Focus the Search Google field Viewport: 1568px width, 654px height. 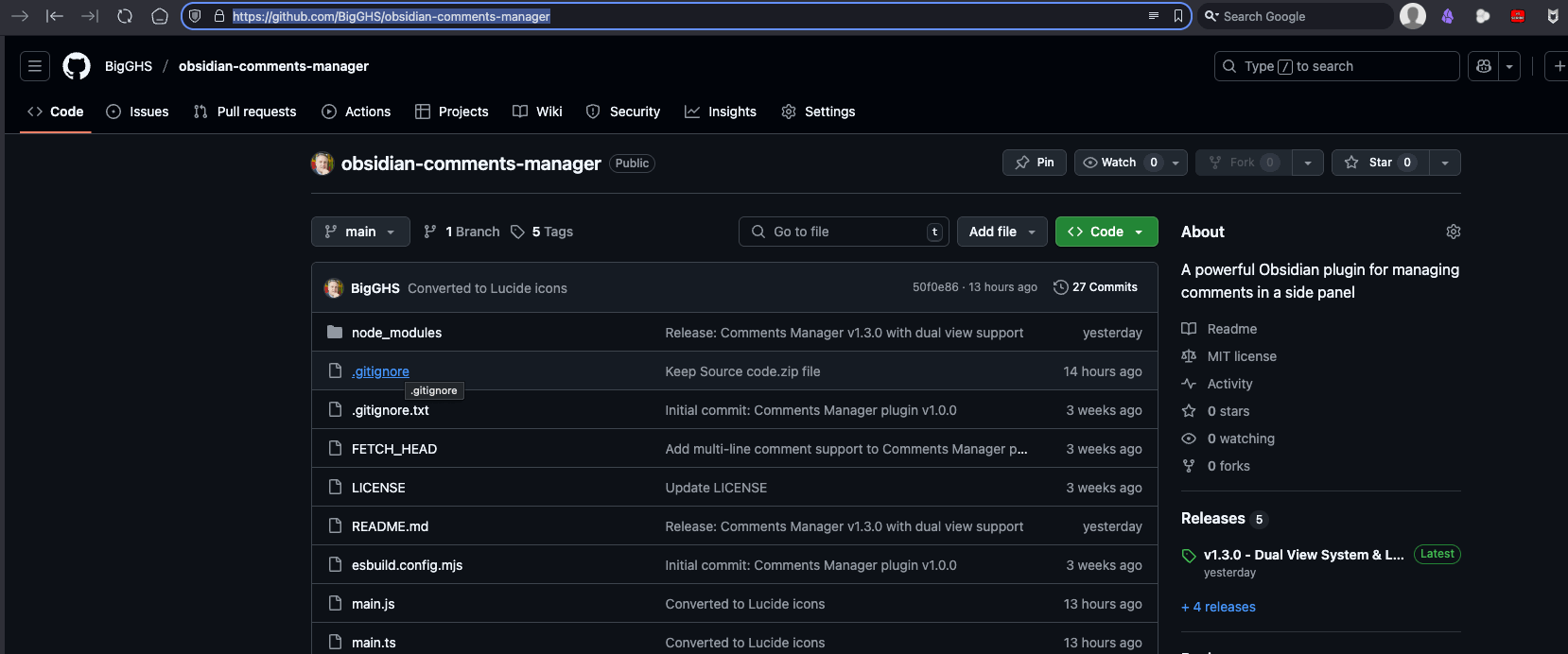(1296, 16)
